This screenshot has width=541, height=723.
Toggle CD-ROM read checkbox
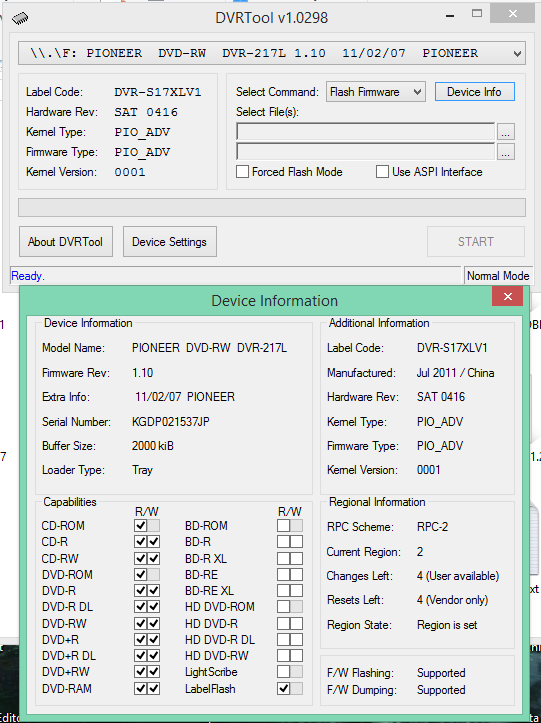(x=141, y=526)
